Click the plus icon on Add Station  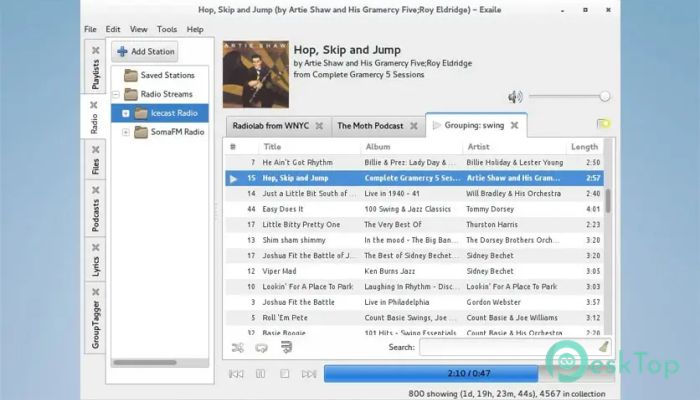pos(122,51)
